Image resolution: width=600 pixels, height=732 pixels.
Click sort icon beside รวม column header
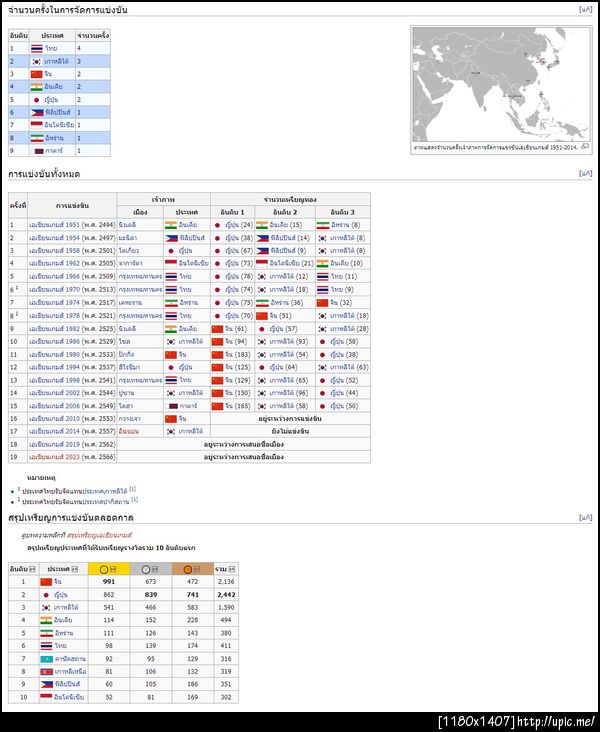[232, 569]
